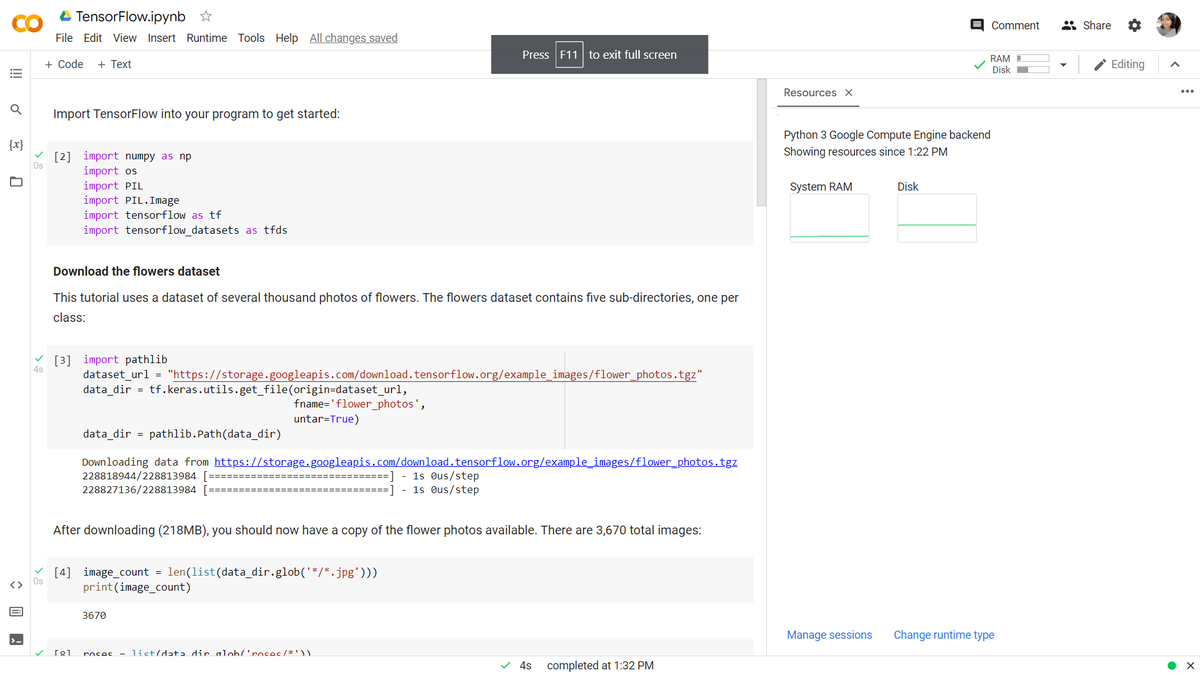This screenshot has width=1200, height=675.
Task: Share the notebook
Action: pos(1086,25)
